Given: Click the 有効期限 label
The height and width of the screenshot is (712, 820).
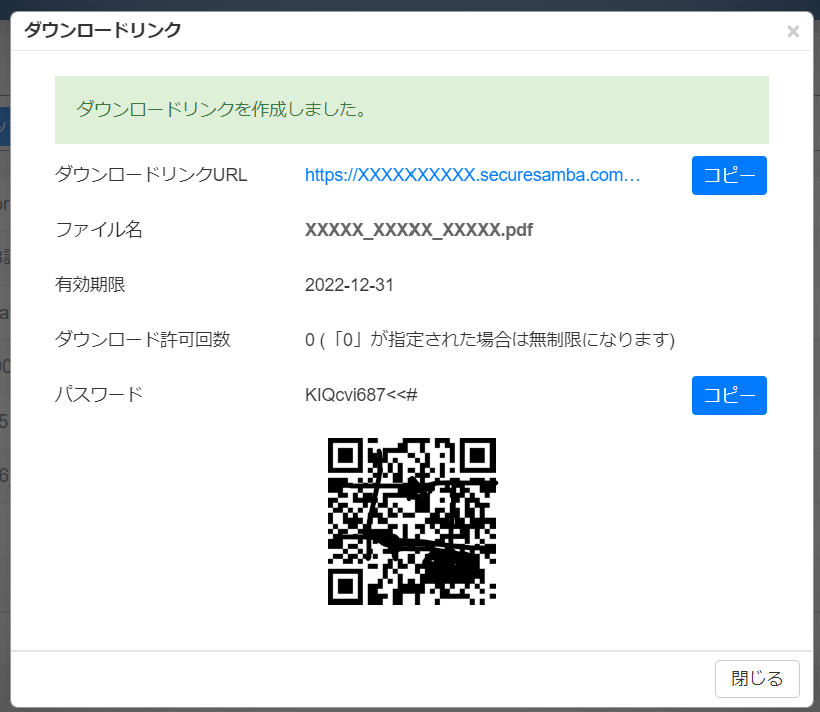Looking at the screenshot, I should 90,285.
